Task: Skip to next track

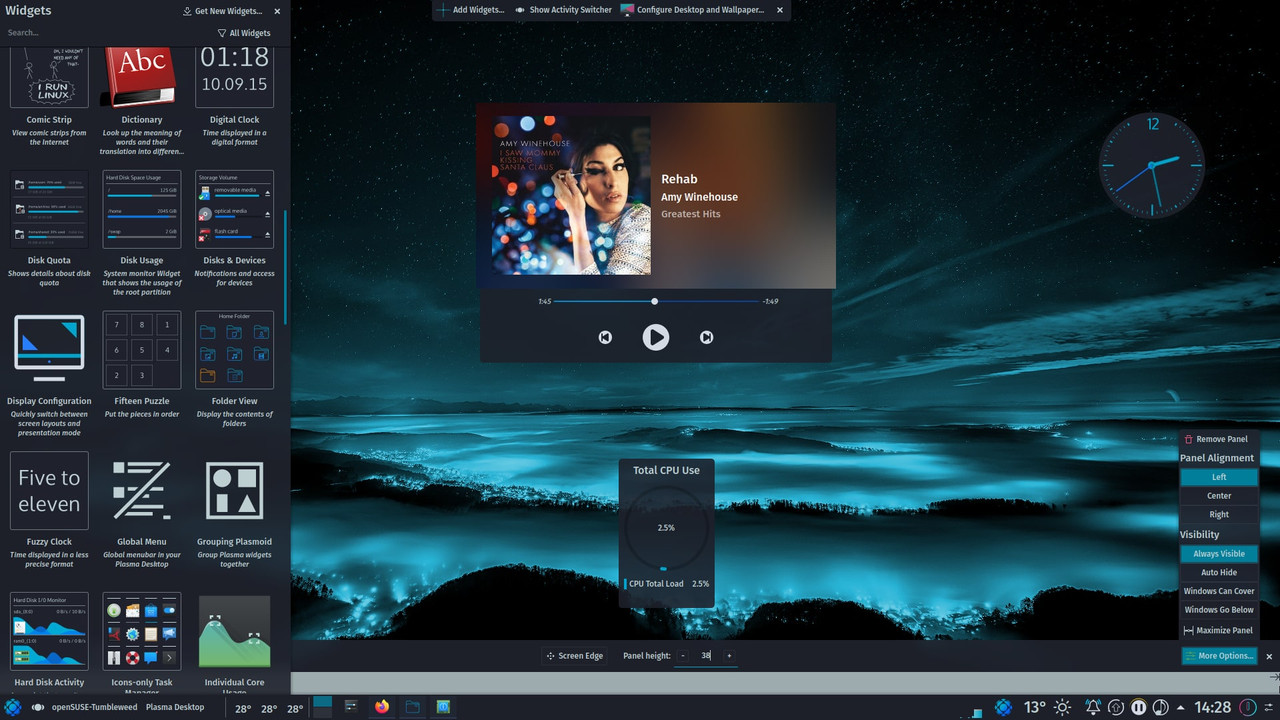Action: click(x=706, y=337)
